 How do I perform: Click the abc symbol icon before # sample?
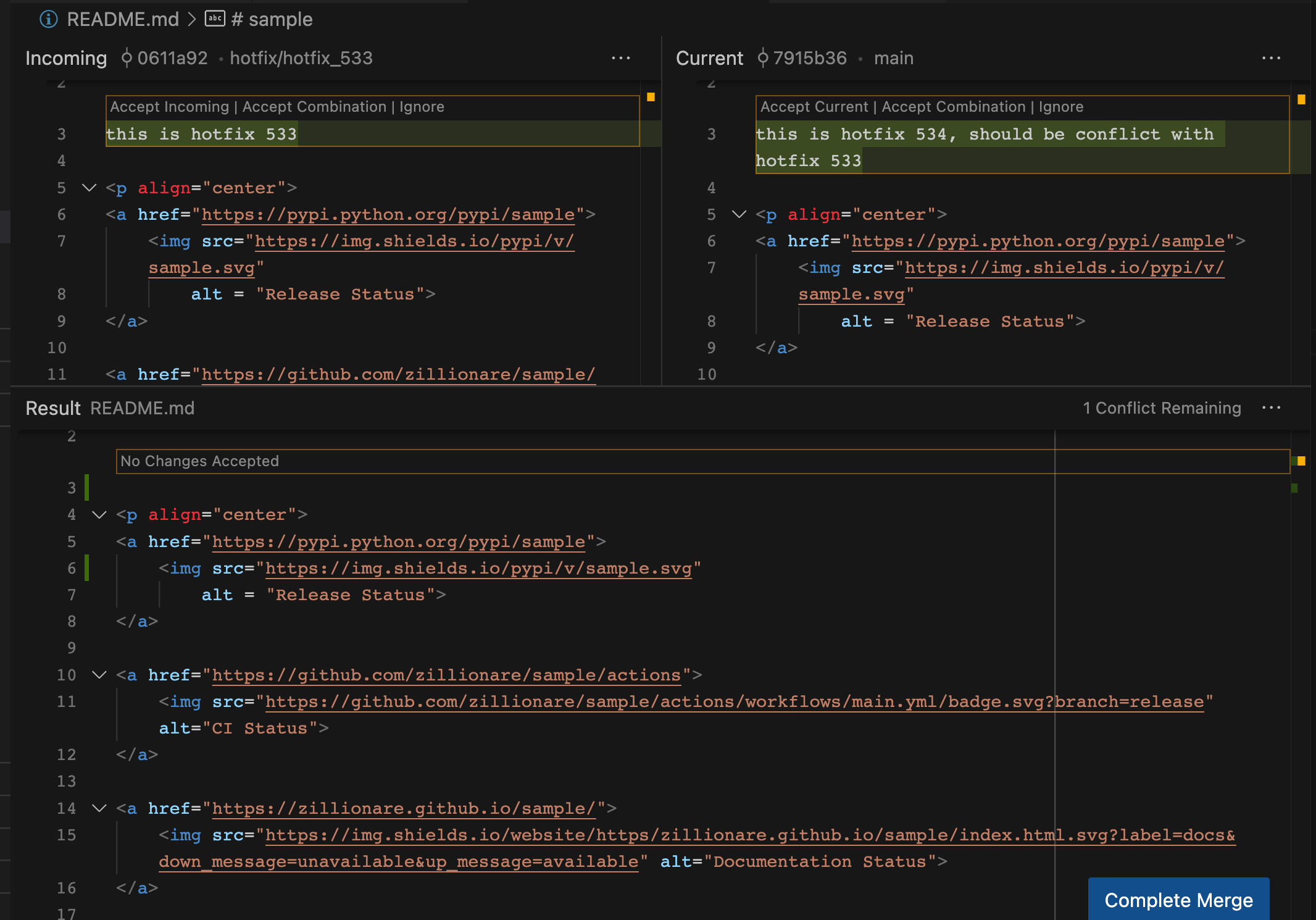pos(215,19)
